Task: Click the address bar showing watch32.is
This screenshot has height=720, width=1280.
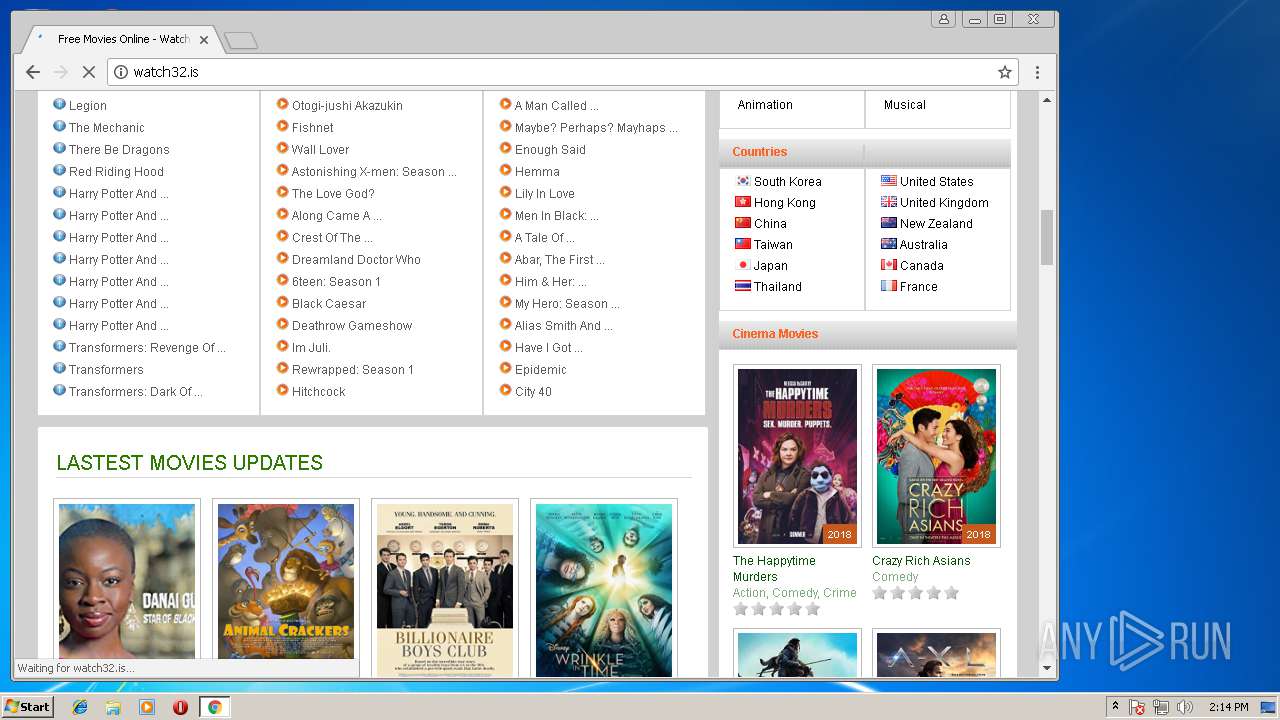Action: click(x=560, y=72)
